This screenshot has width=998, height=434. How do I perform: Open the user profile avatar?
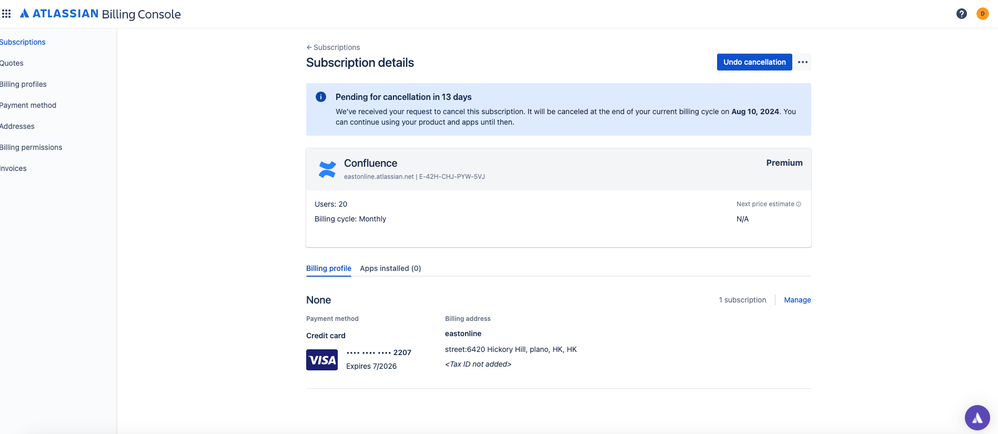982,13
